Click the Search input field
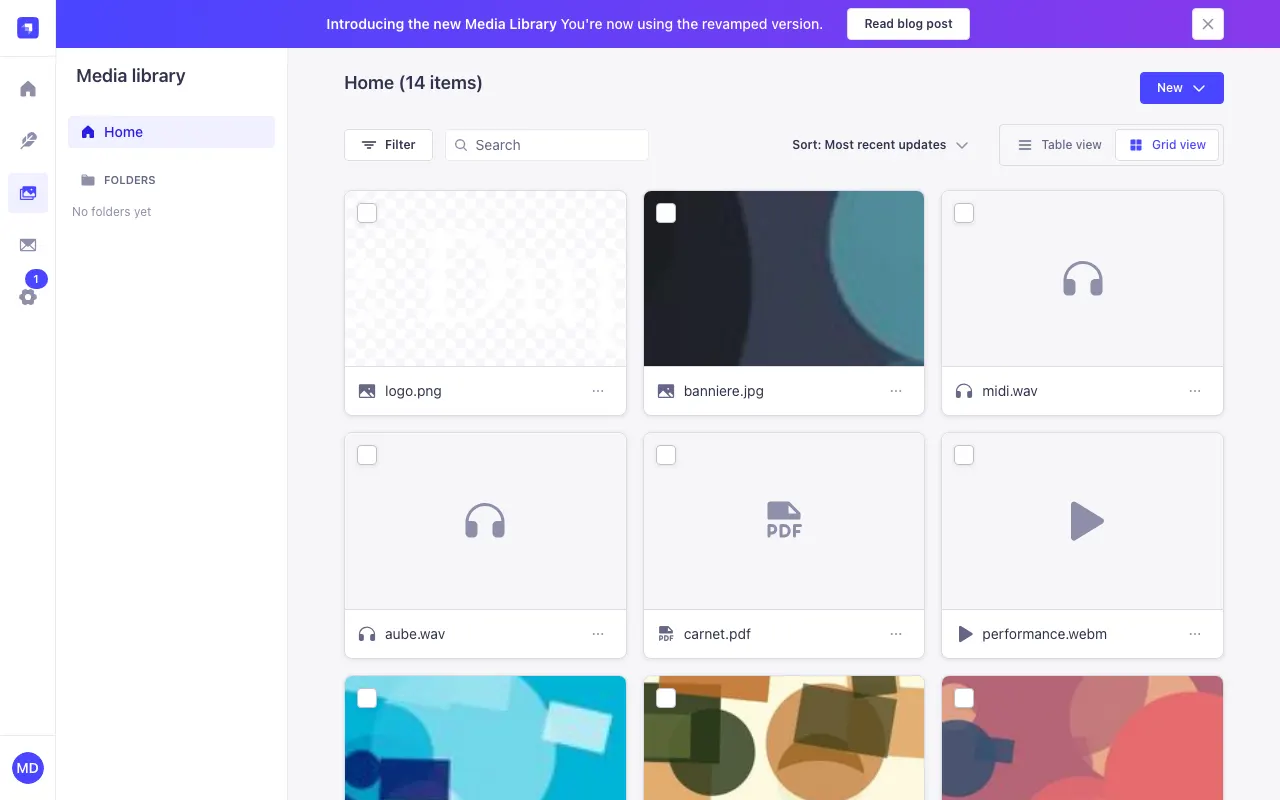1280x800 pixels. tap(547, 145)
